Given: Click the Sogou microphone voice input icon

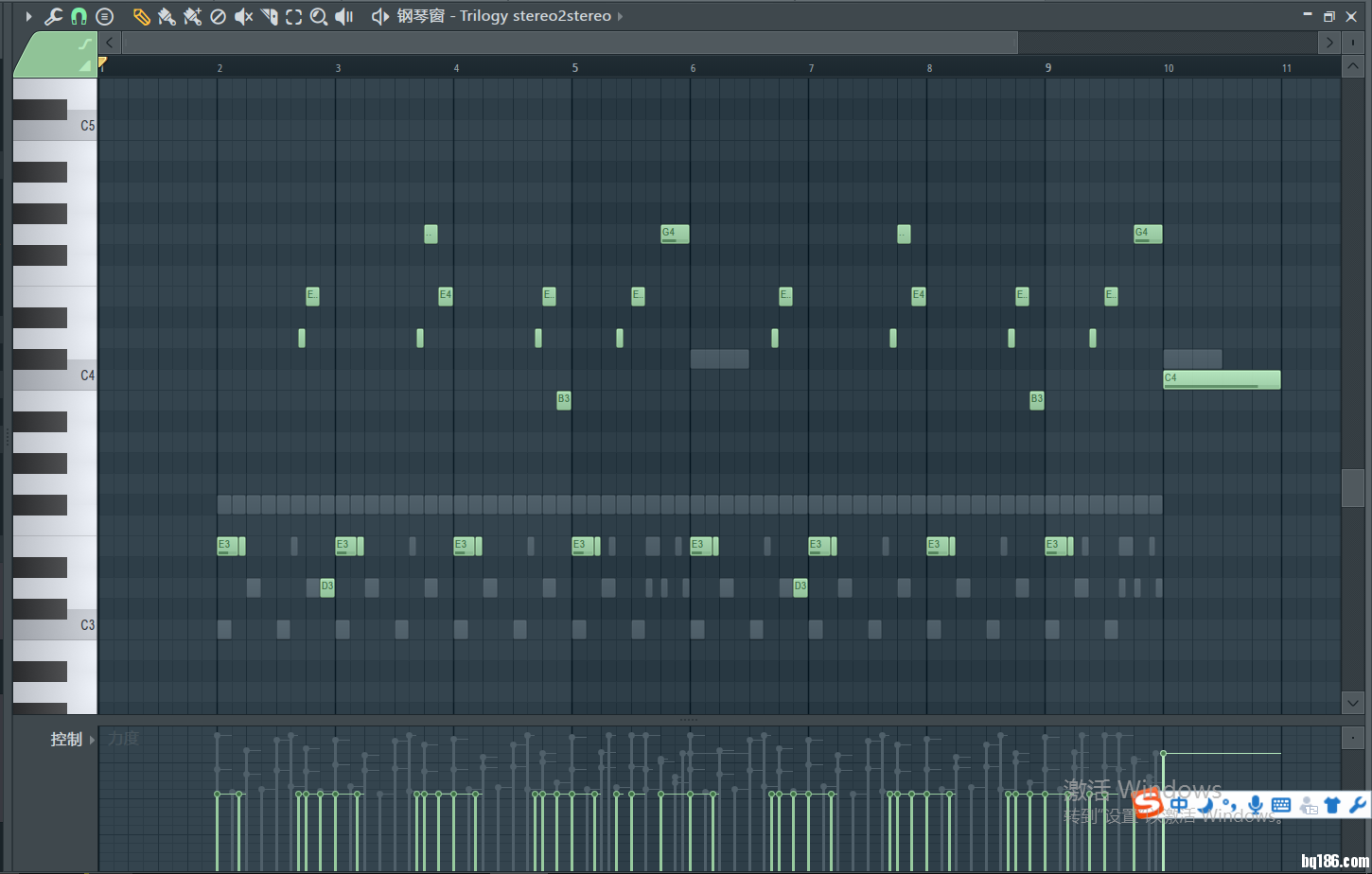Looking at the screenshot, I should pos(1256,805).
